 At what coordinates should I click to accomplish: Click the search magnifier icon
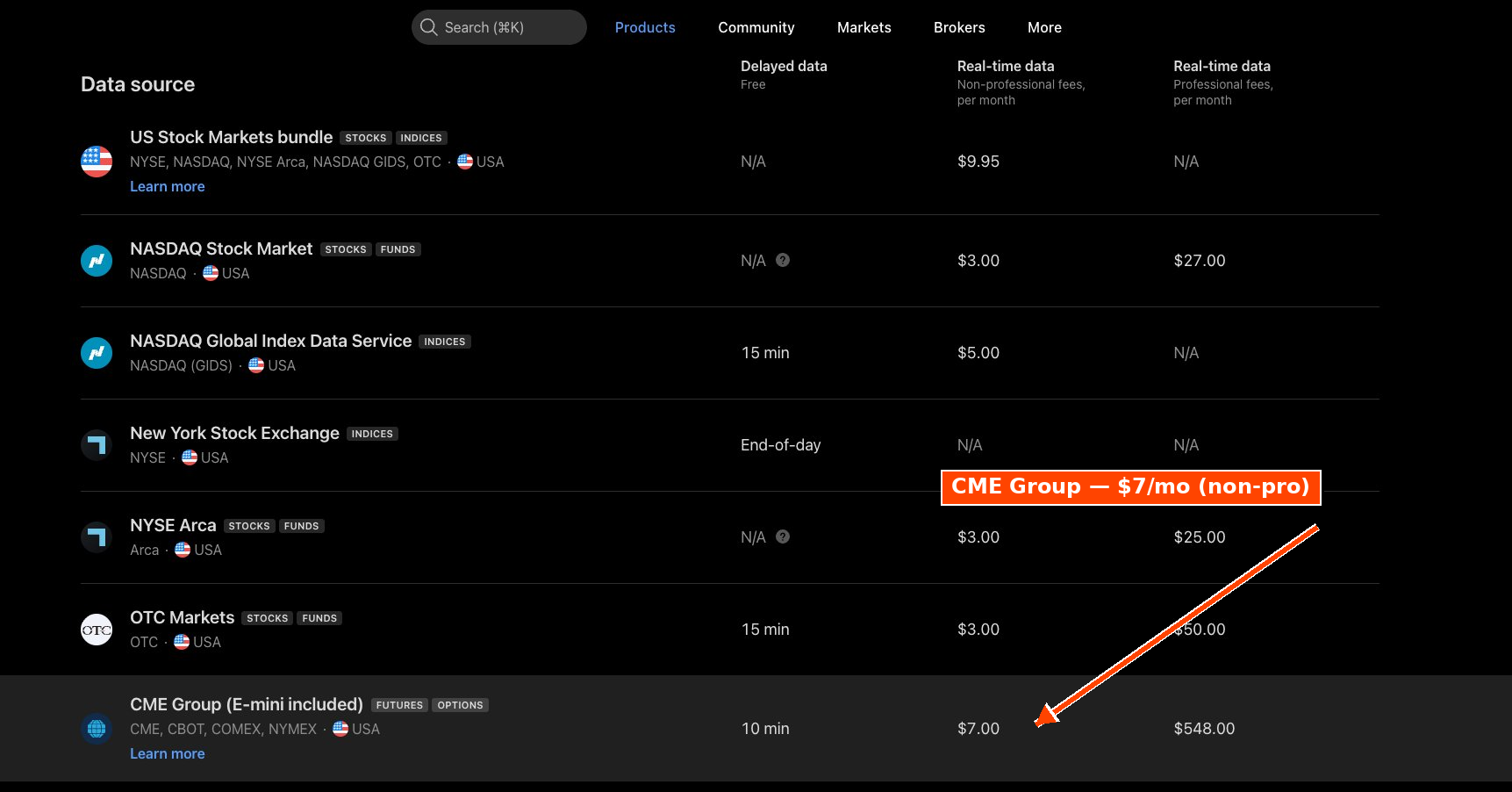tap(428, 27)
